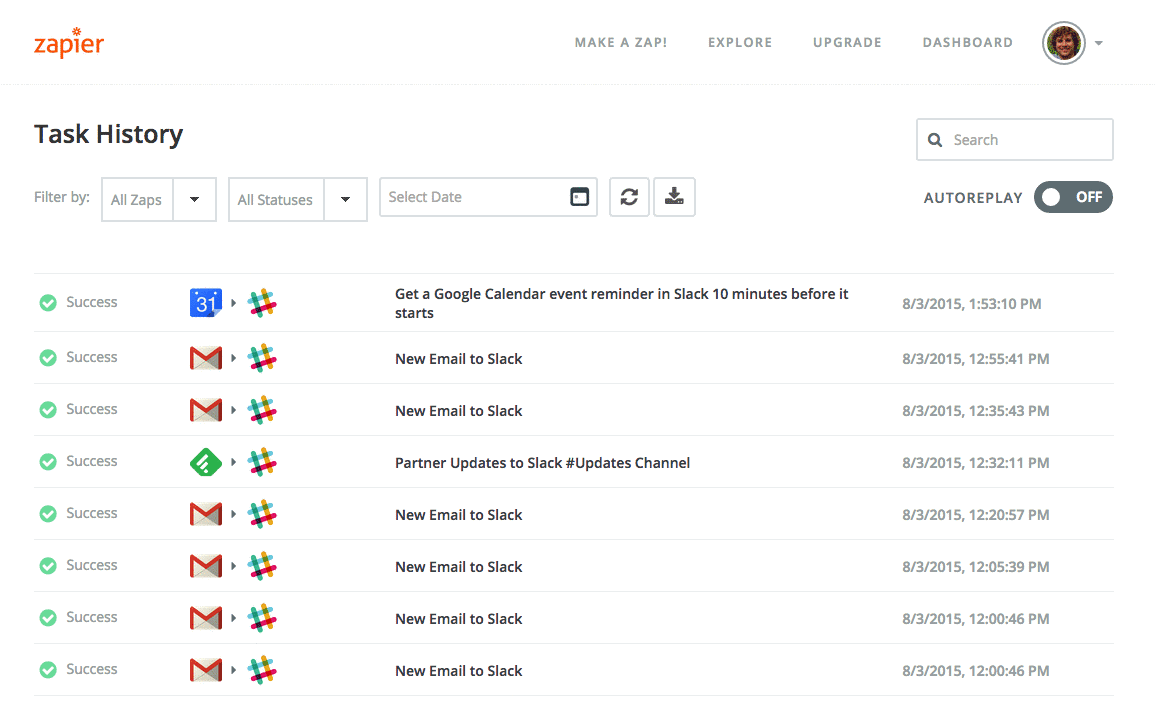Open the Upgrade page
1157x705 pixels.
[x=847, y=43]
